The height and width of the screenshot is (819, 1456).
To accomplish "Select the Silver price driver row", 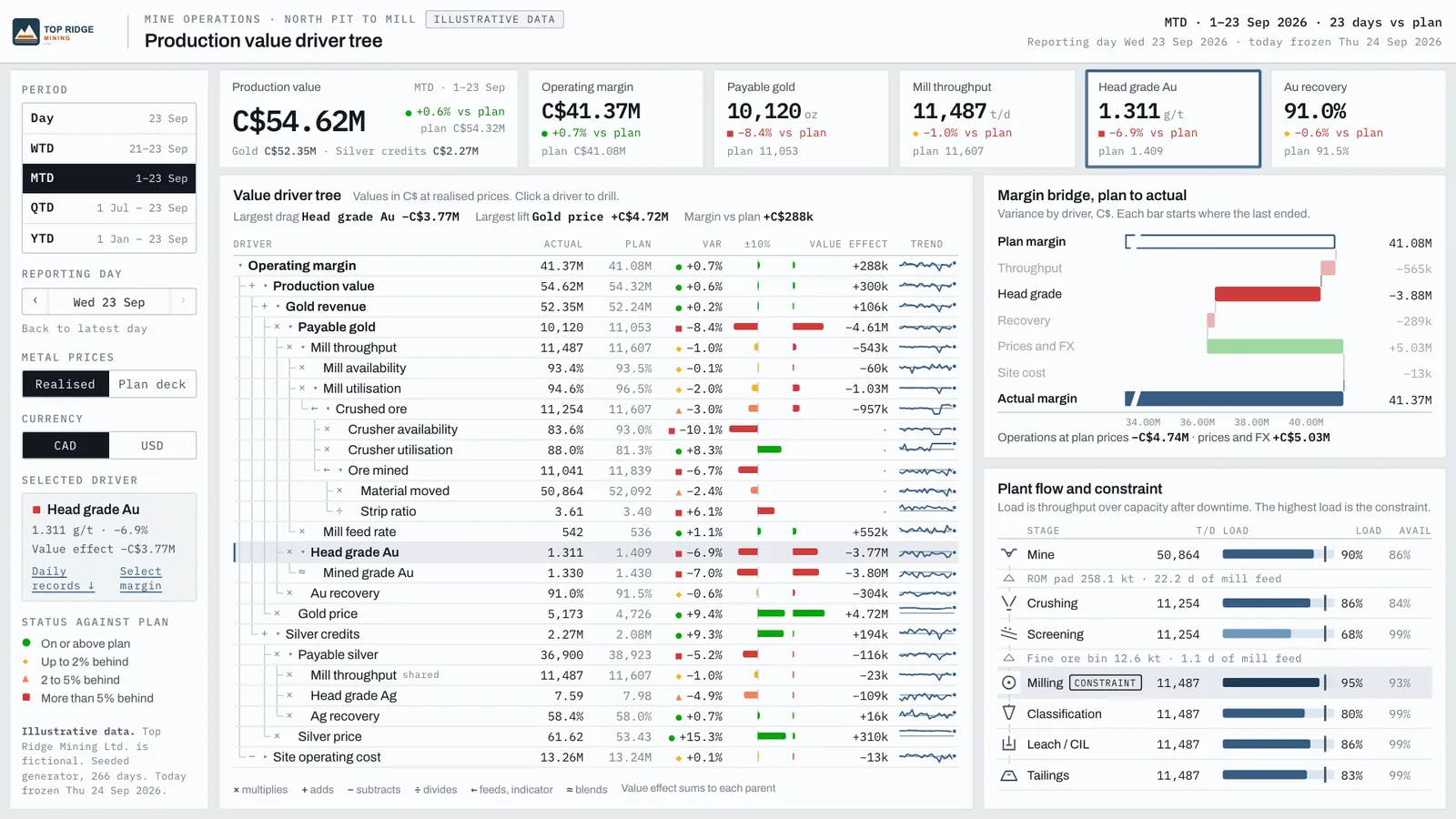I will coord(596,736).
